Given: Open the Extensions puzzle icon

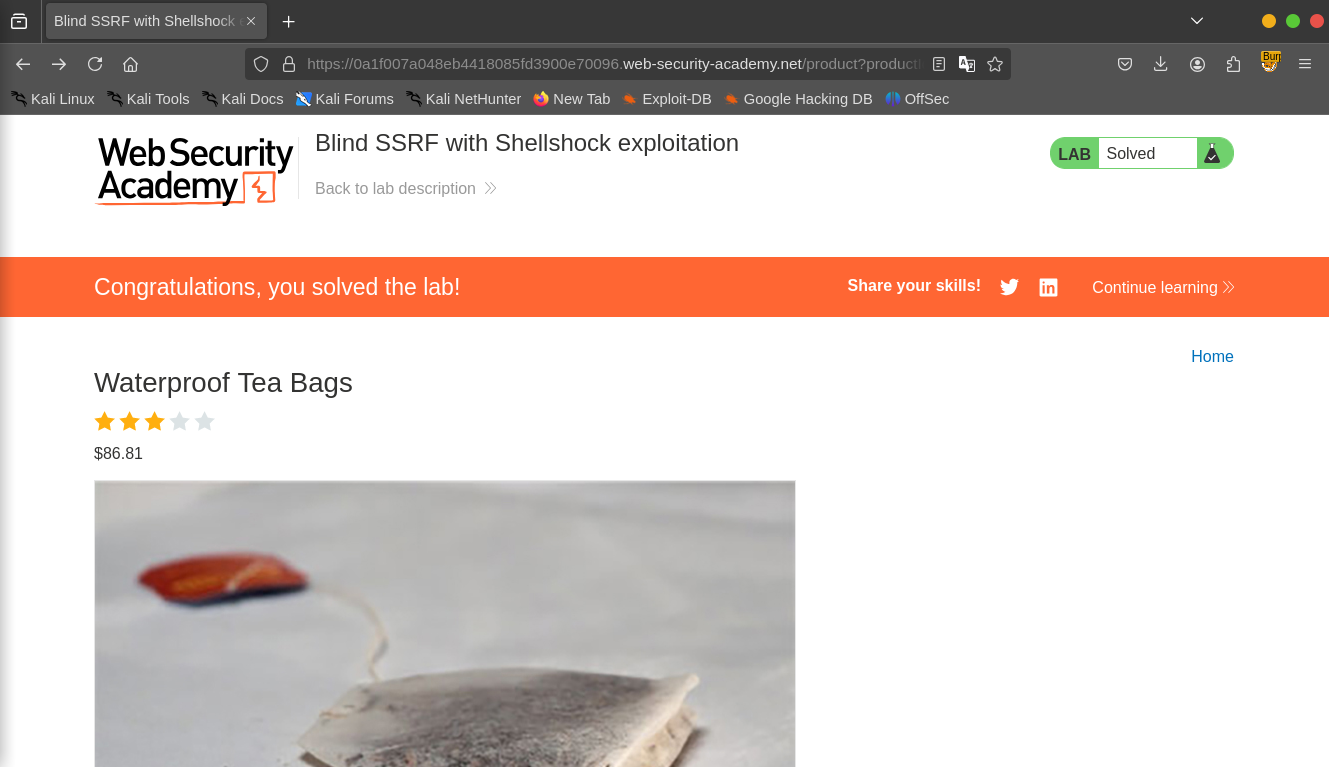Looking at the screenshot, I should point(1233,64).
